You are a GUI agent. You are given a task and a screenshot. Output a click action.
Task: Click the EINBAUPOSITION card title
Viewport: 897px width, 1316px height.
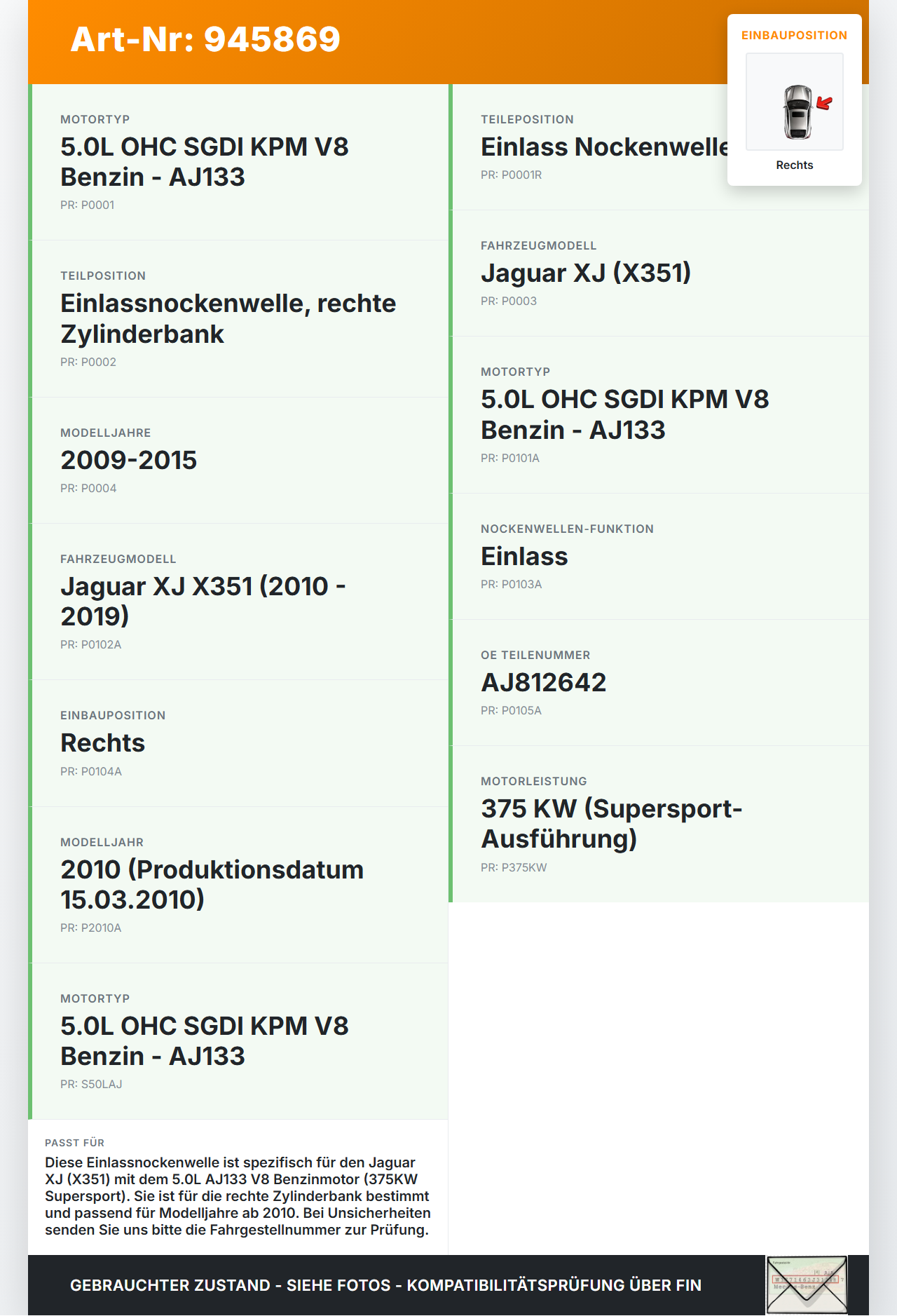click(x=795, y=35)
